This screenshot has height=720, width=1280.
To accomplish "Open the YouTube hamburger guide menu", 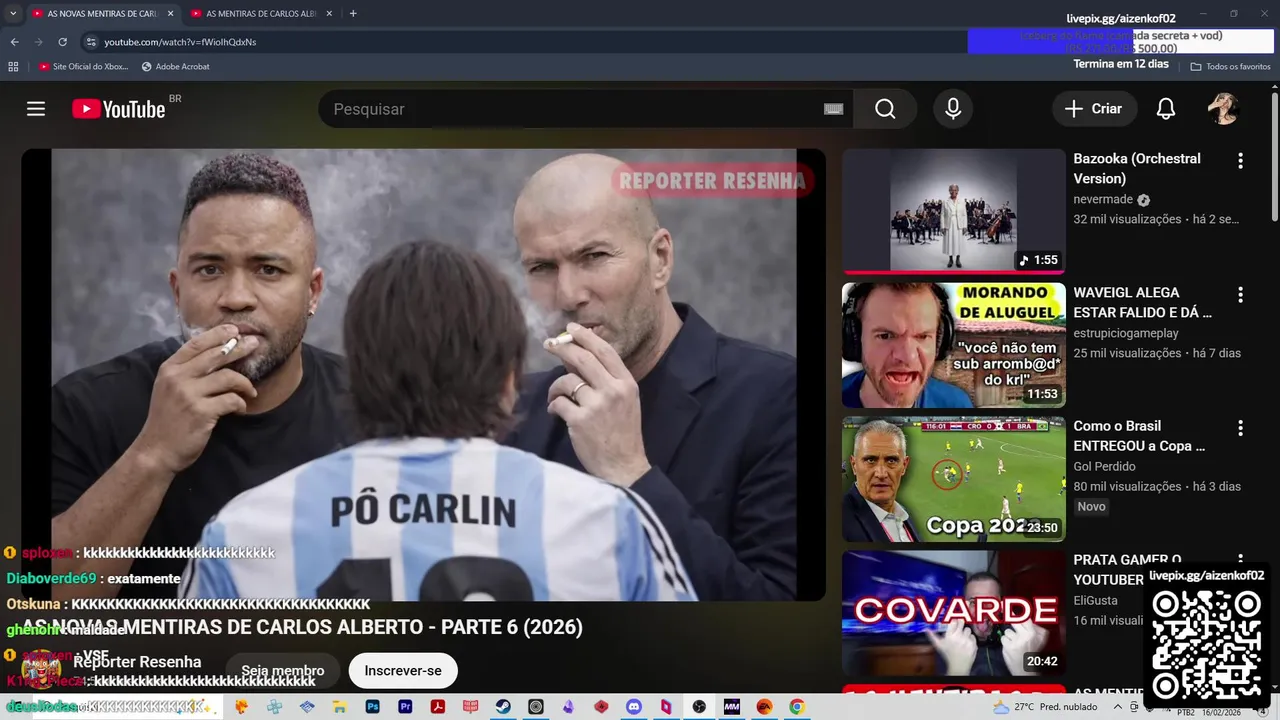I will click(x=36, y=109).
